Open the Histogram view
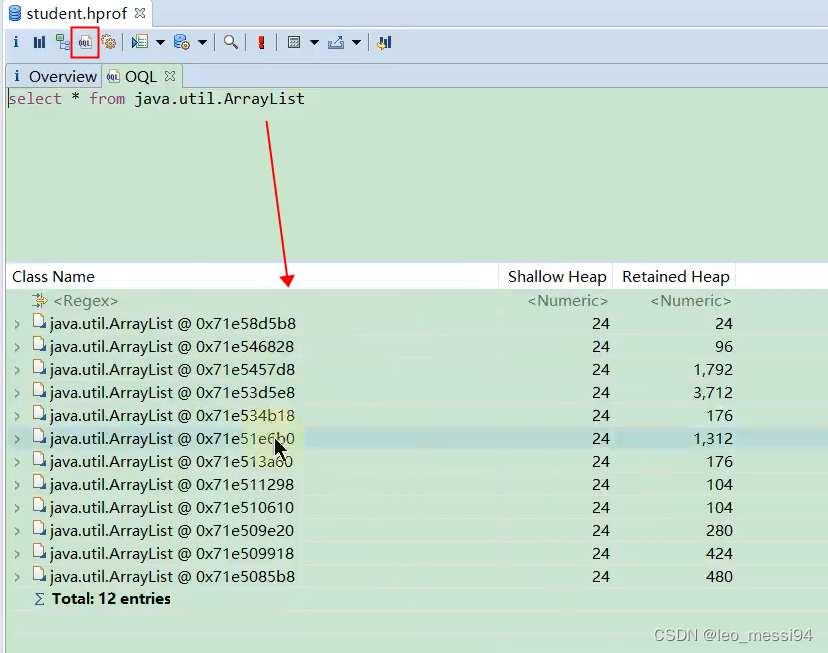828x653 pixels. pos(40,42)
